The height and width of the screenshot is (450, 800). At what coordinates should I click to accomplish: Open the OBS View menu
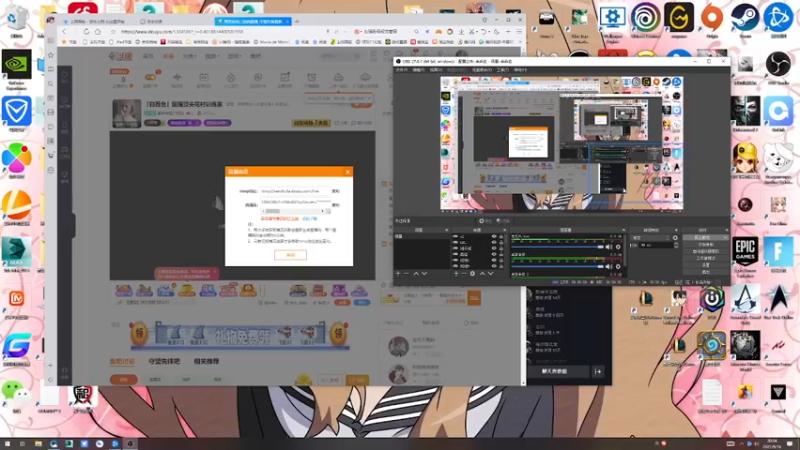coord(435,70)
